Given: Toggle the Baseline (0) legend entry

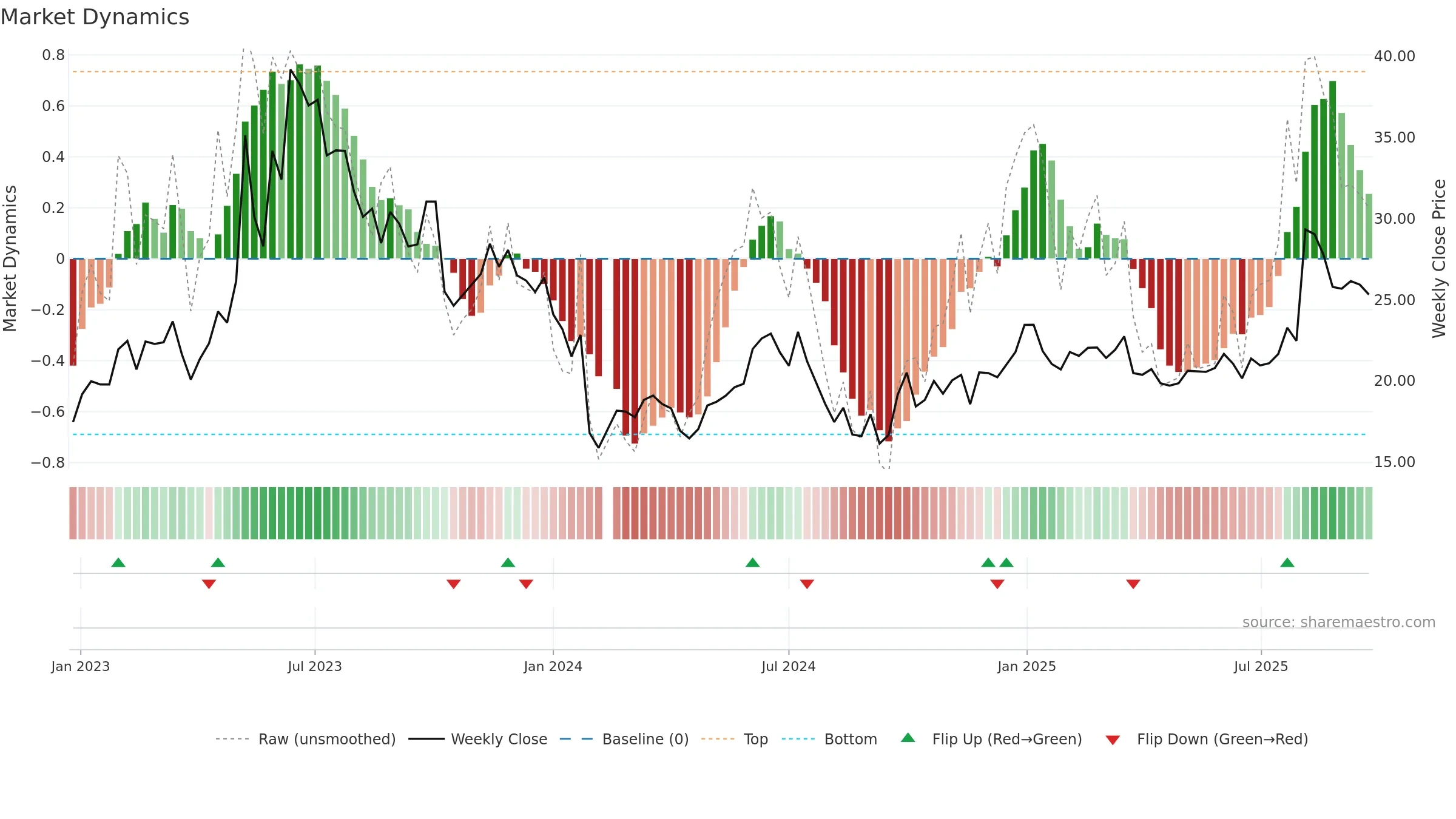Looking at the screenshot, I should (x=624, y=739).
